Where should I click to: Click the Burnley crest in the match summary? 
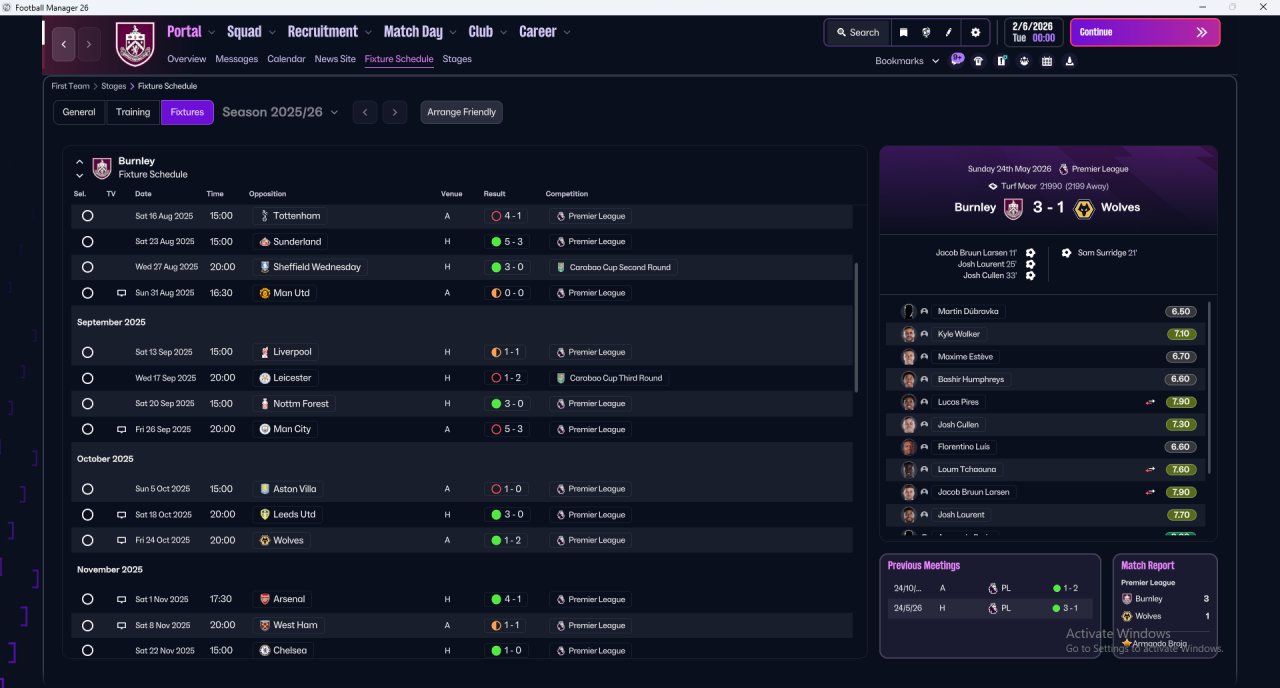pyautogui.click(x=1013, y=208)
